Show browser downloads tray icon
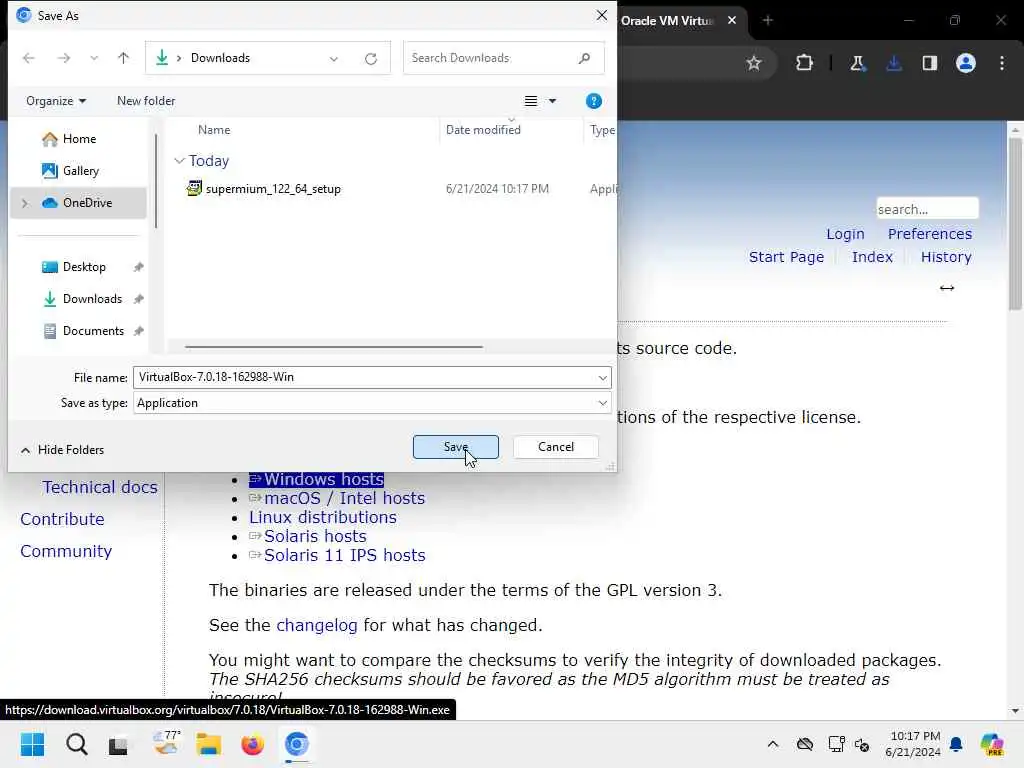The image size is (1024, 768). click(894, 63)
